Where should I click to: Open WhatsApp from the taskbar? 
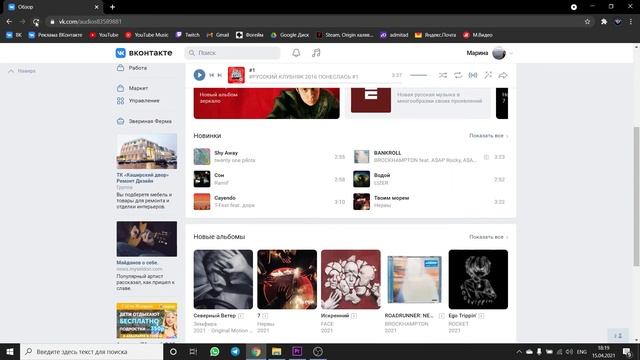click(215, 351)
